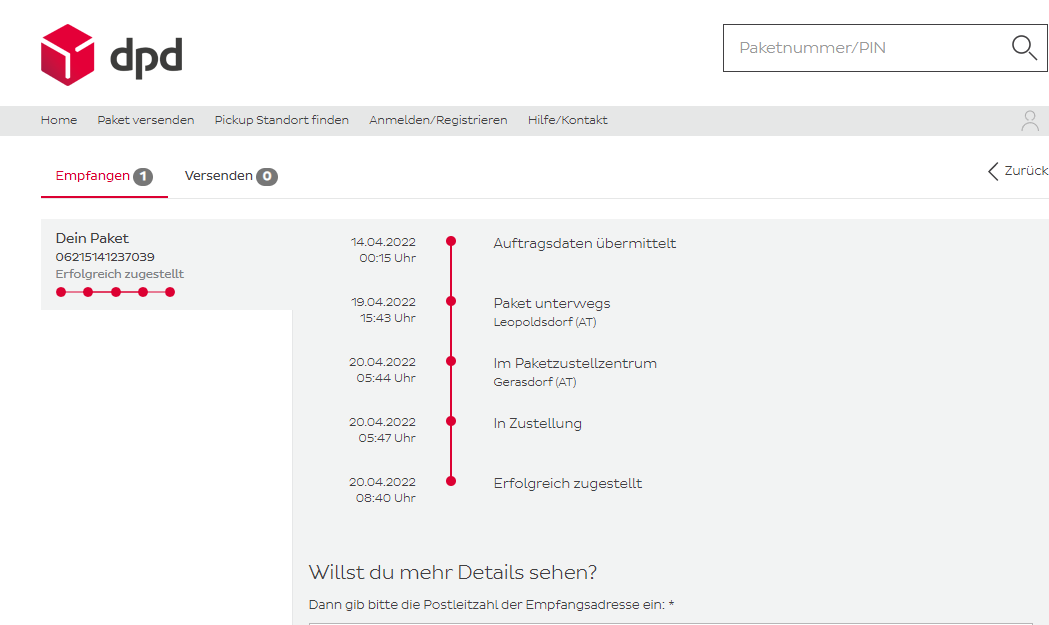The image size is (1049, 625).
Task: Open Anmelden/Registrieren link
Action: (x=438, y=120)
